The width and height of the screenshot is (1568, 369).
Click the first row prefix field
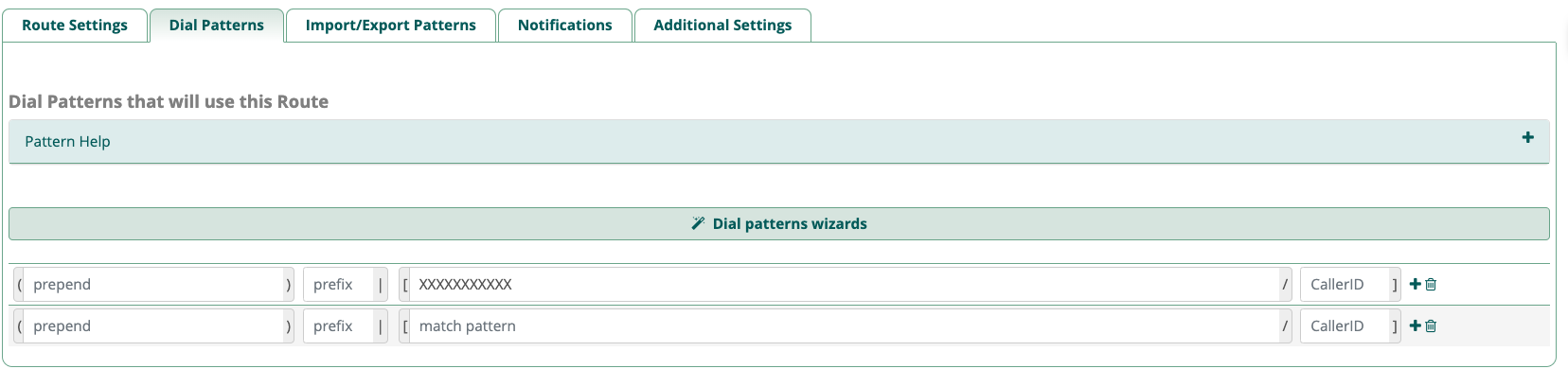(x=338, y=284)
